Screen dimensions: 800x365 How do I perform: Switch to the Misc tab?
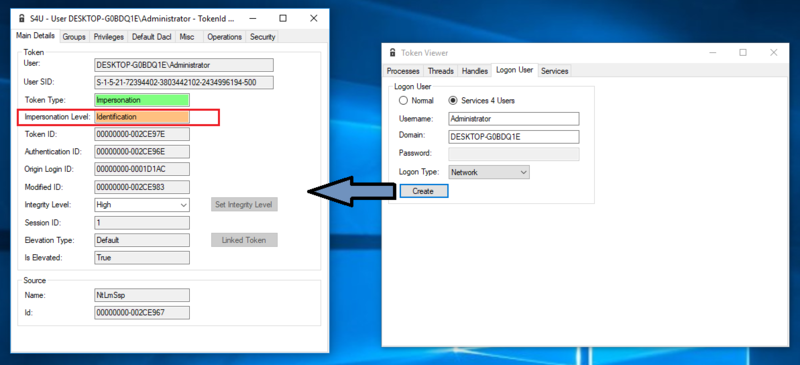click(187, 37)
